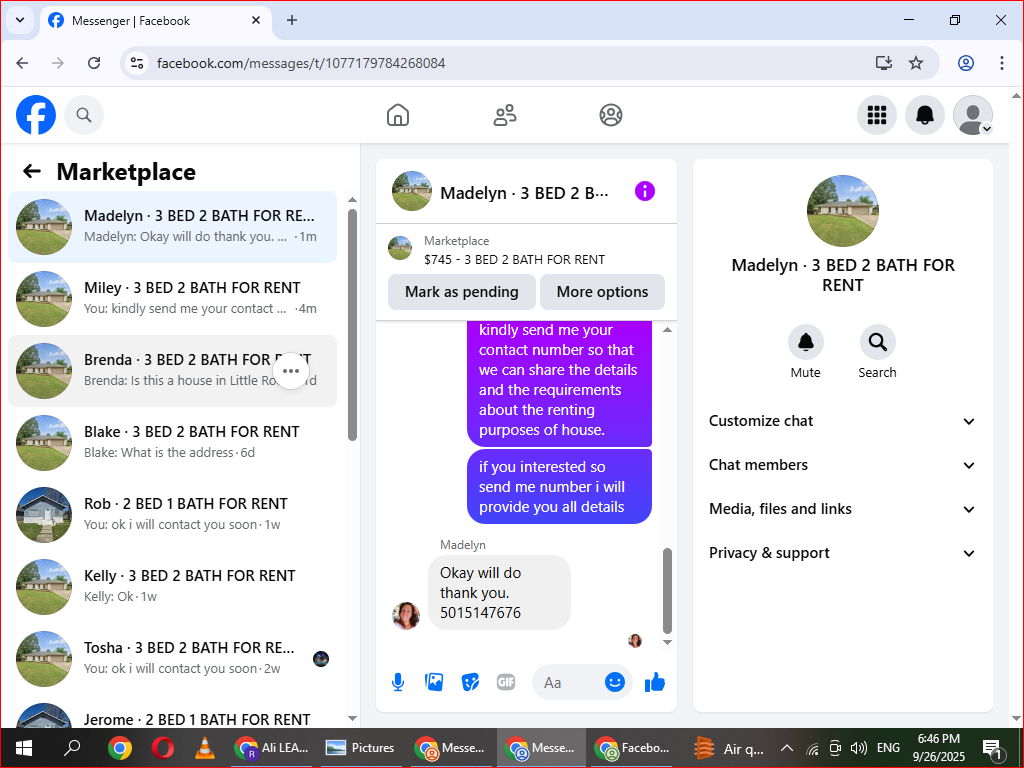Open the Facebook home logo
Viewport: 1024px width, 768px height.
click(36, 115)
